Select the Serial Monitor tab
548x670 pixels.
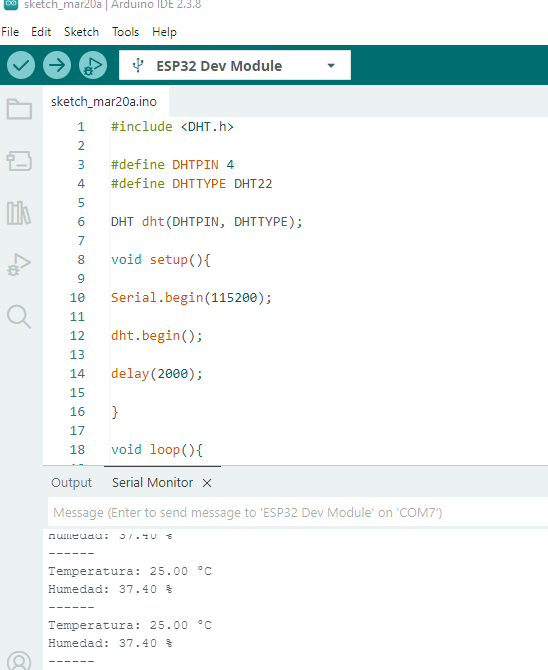[152, 483]
